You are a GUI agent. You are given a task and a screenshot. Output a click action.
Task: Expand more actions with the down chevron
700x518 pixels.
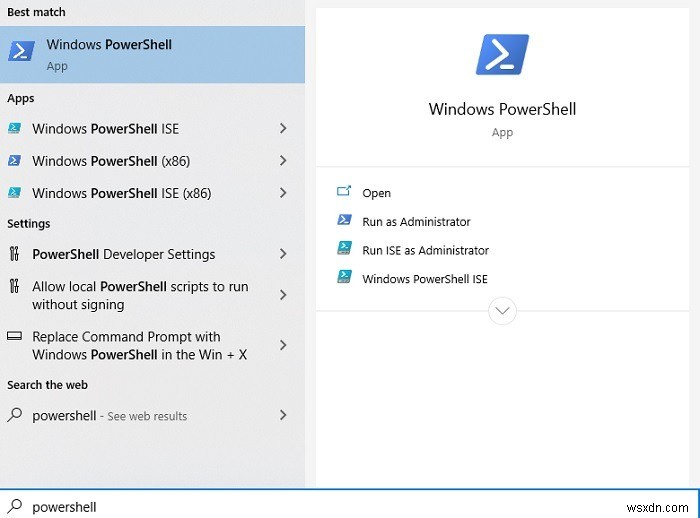click(x=502, y=311)
